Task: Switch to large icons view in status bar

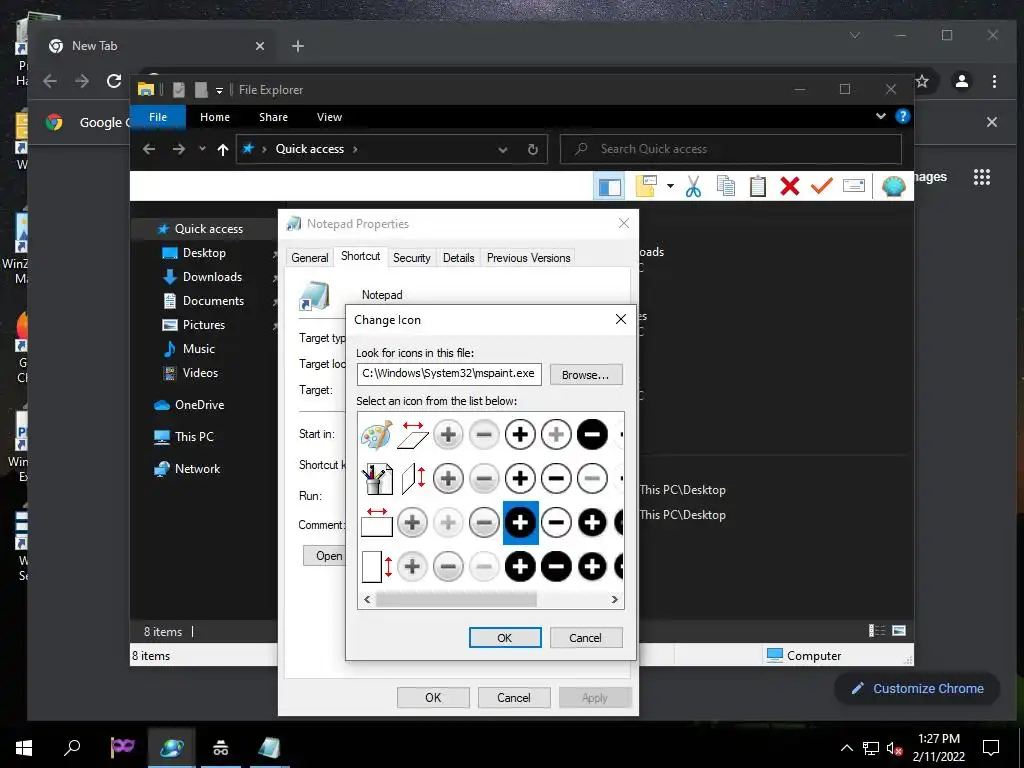Action: click(x=899, y=630)
